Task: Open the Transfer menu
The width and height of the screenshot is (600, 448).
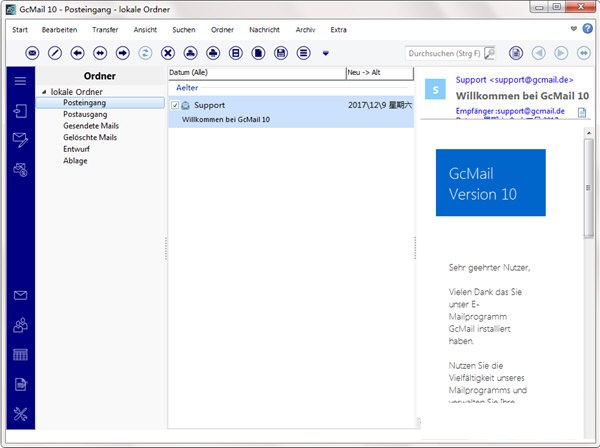Action: 105,30
